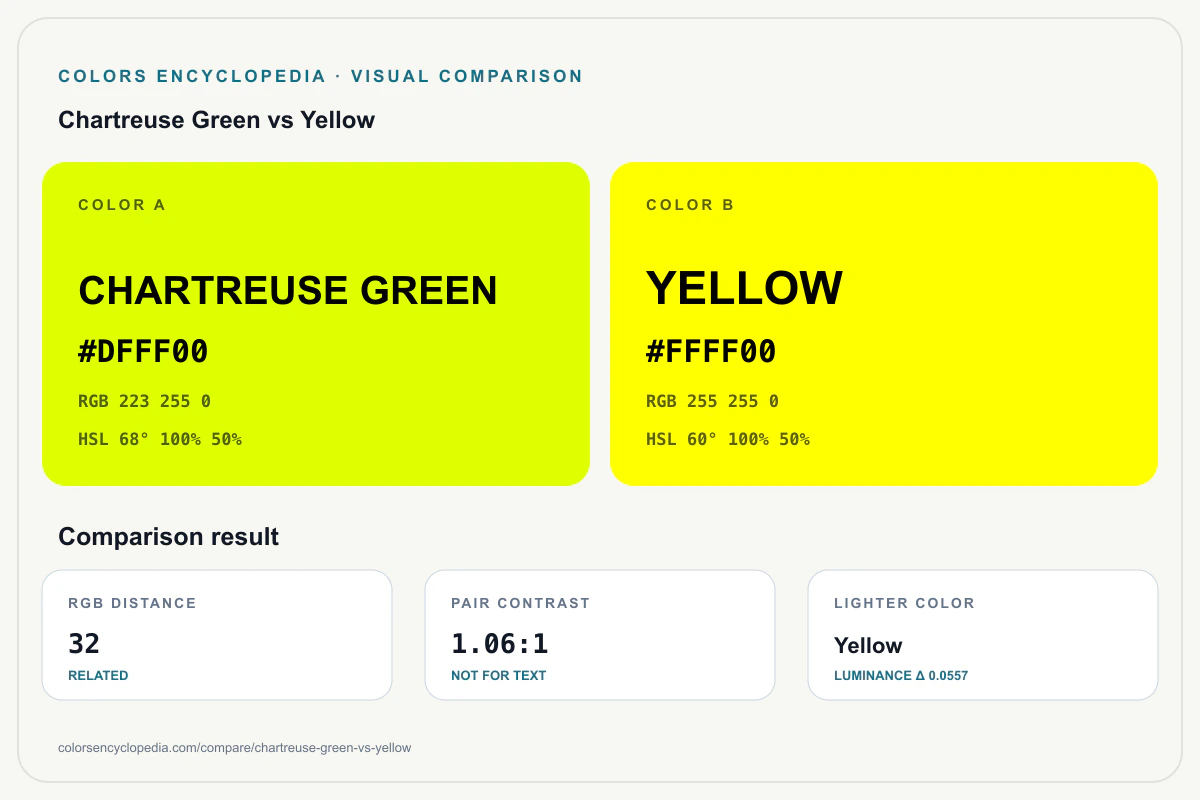Click the RGB 223 255 0 value
This screenshot has width=1200, height=800.
tap(144, 401)
